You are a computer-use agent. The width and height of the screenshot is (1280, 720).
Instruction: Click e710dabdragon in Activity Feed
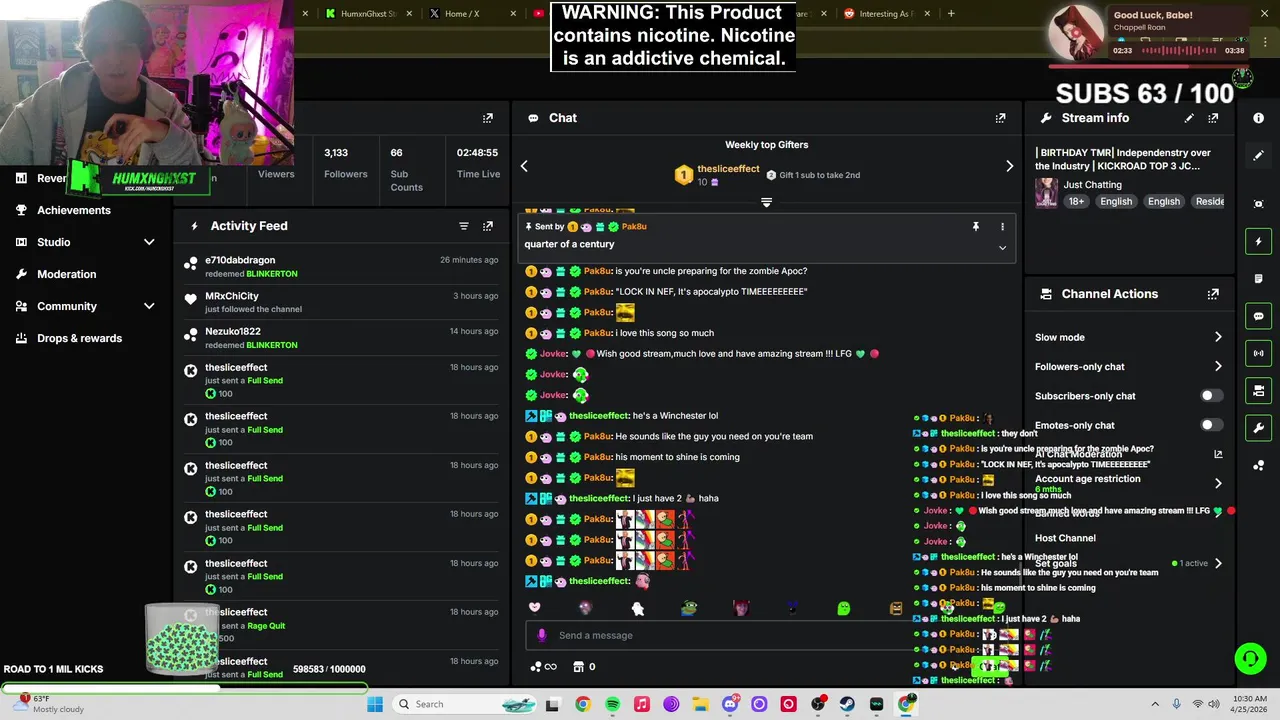[240, 260]
